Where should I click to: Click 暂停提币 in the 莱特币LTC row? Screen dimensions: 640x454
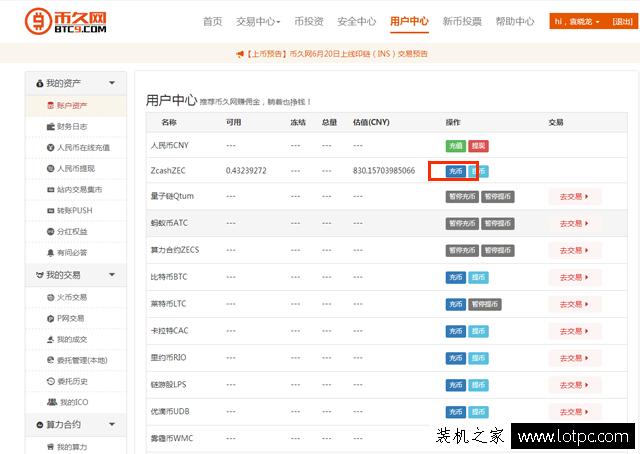click(x=485, y=305)
